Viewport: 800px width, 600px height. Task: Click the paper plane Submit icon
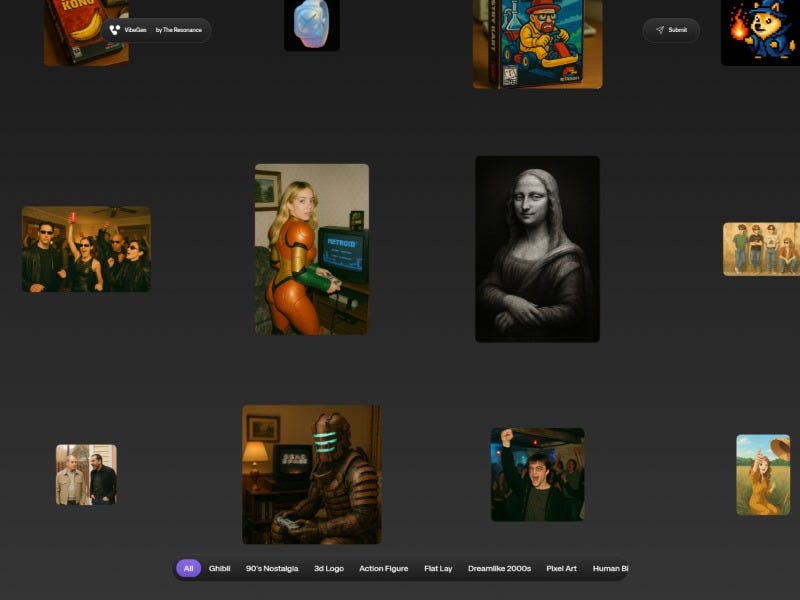coord(660,30)
